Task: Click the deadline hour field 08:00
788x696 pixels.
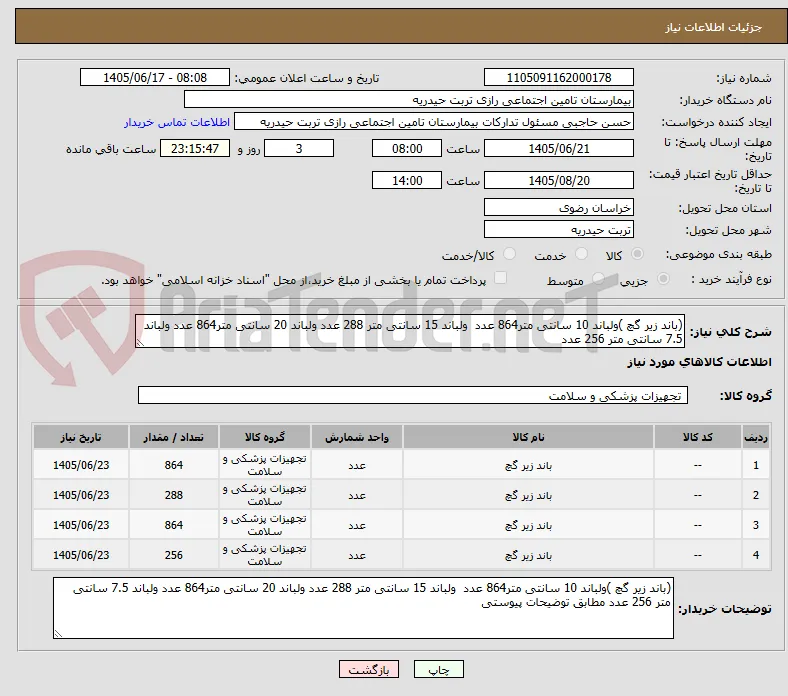Action: (x=407, y=148)
